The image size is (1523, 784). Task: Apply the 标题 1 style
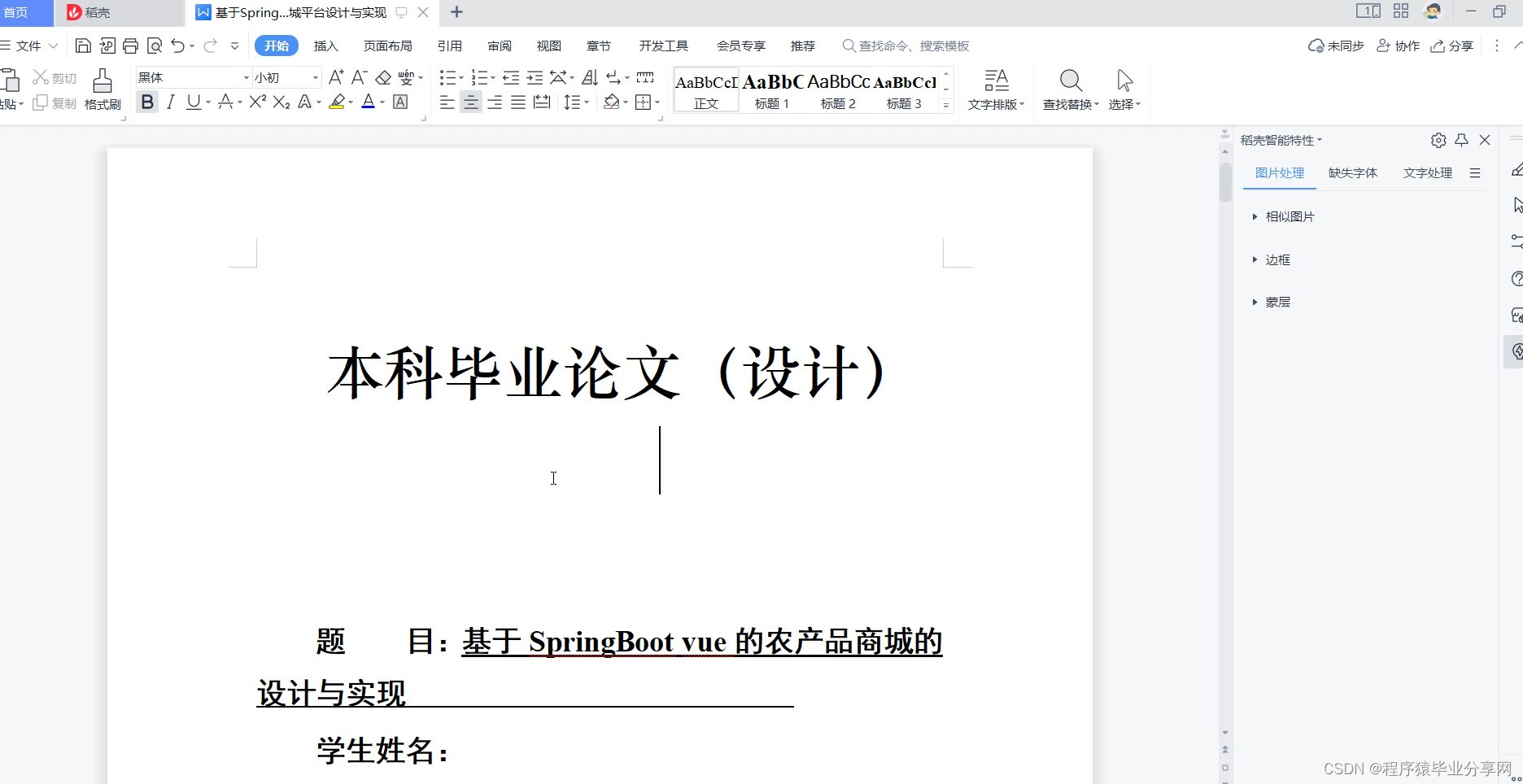[772, 90]
